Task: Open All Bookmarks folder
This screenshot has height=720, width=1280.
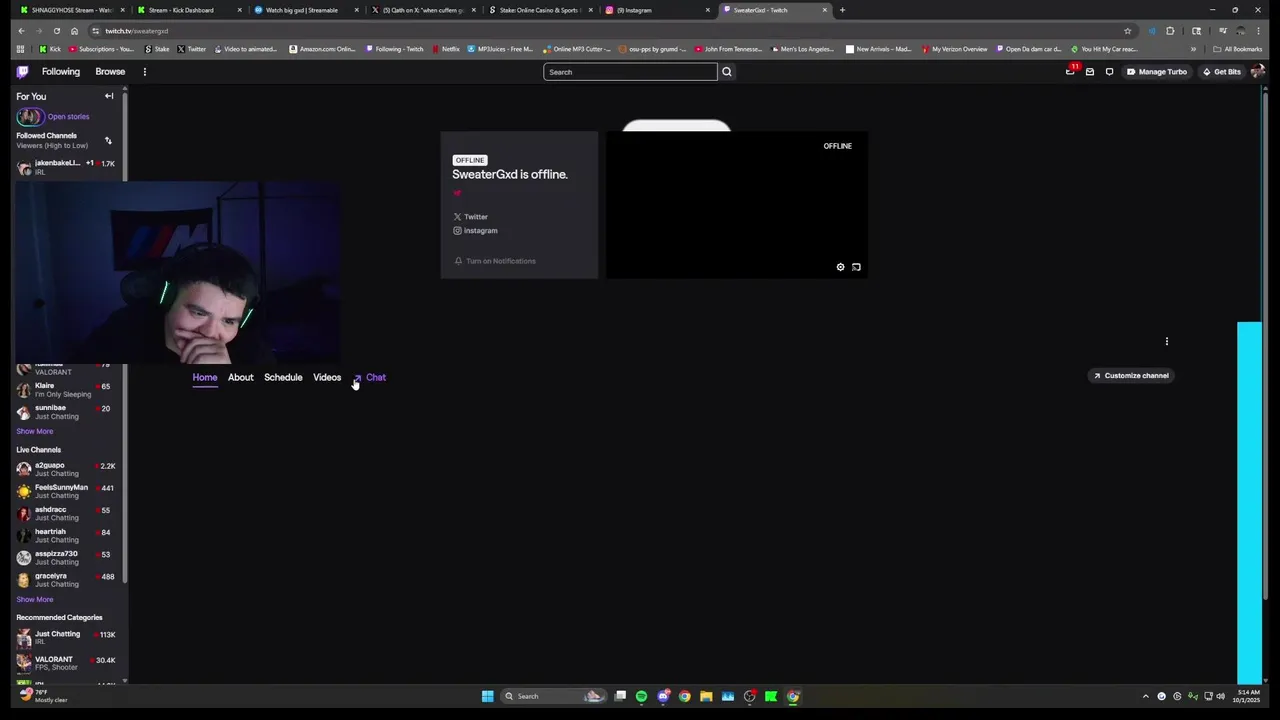Action: 1238,49
